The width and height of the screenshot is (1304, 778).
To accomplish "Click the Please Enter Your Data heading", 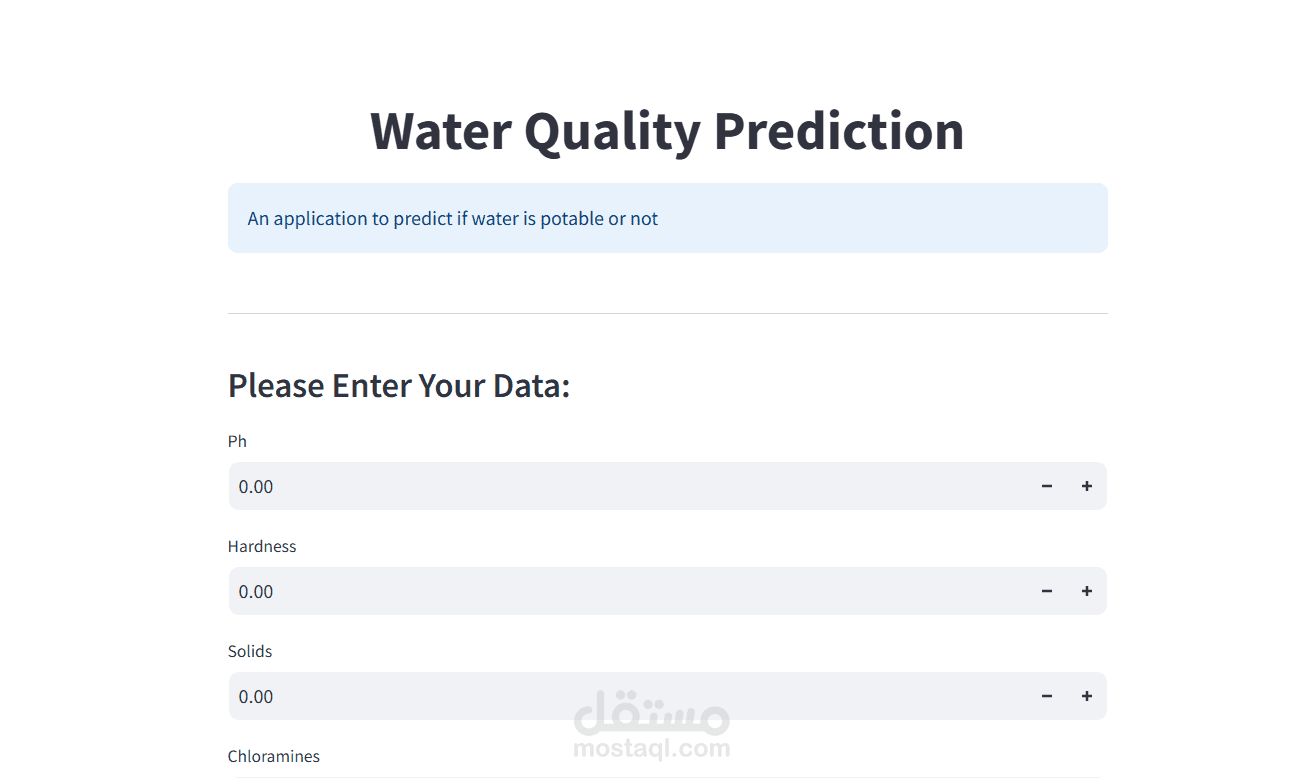I will (399, 385).
